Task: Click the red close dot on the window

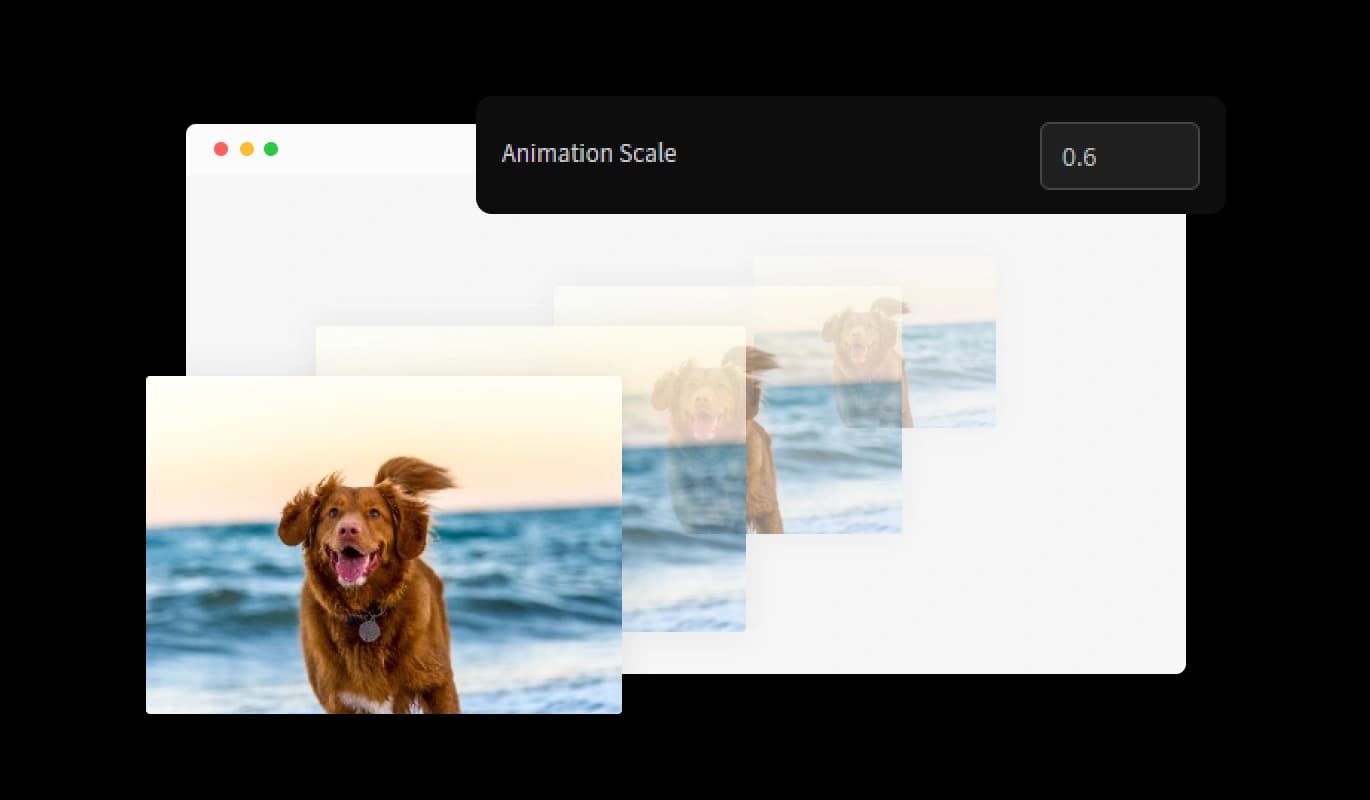Action: tap(221, 149)
